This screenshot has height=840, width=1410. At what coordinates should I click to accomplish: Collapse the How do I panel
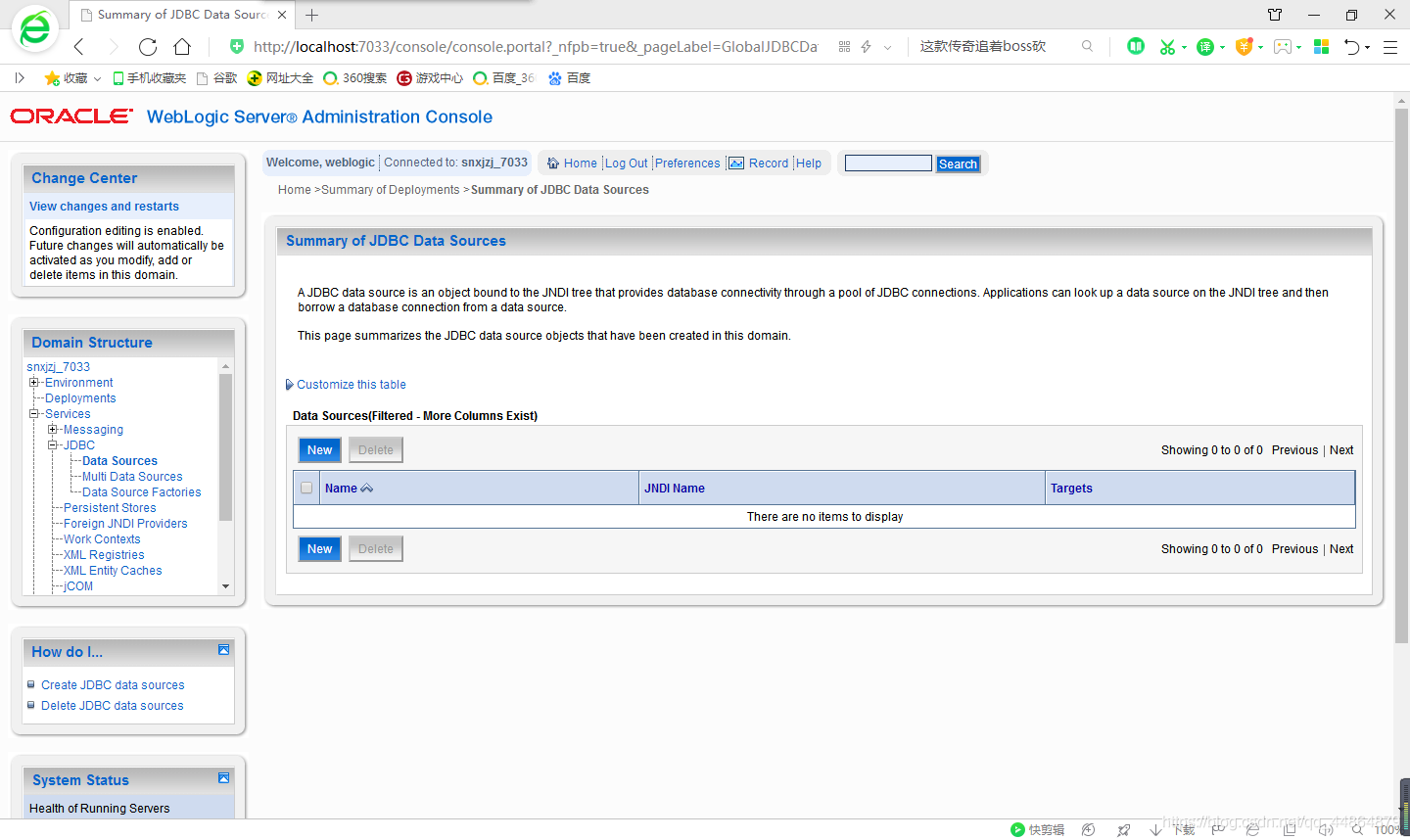pyautogui.click(x=223, y=650)
